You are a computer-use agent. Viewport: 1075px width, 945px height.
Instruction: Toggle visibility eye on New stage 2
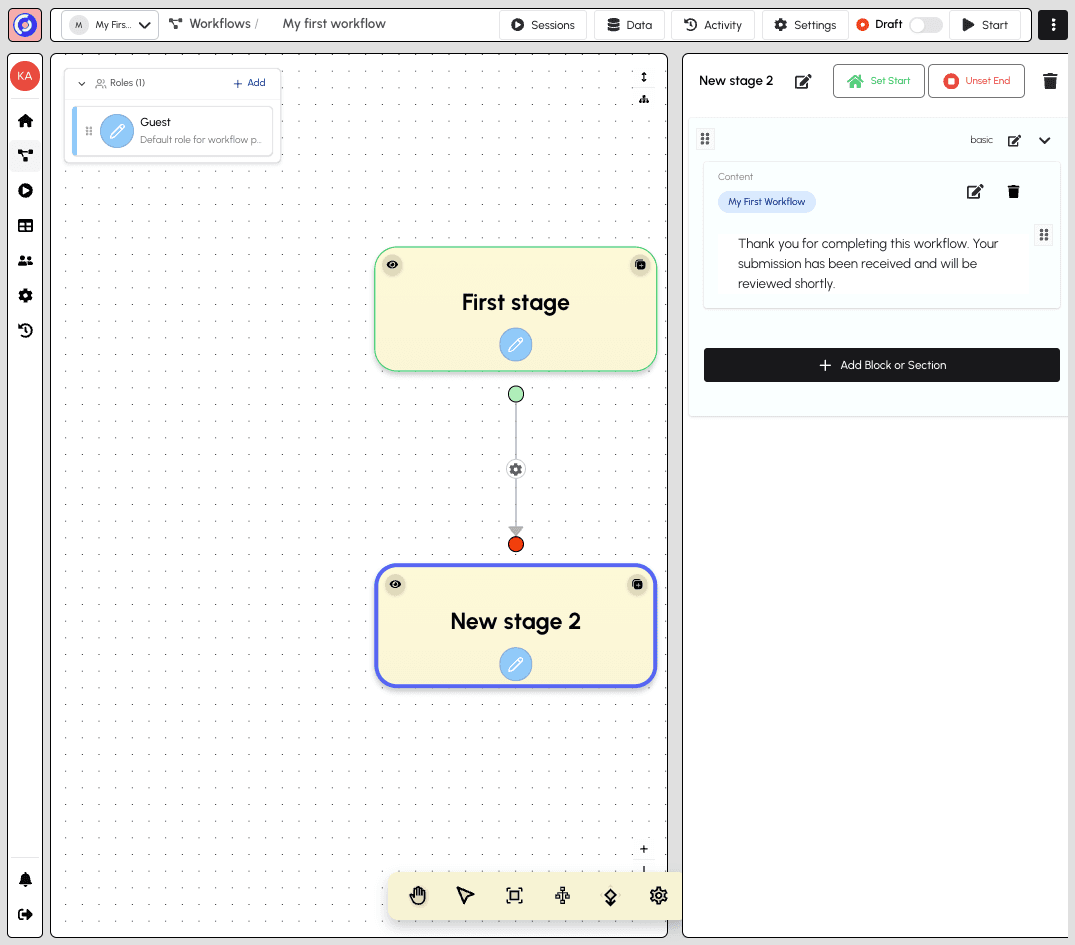[x=395, y=584]
